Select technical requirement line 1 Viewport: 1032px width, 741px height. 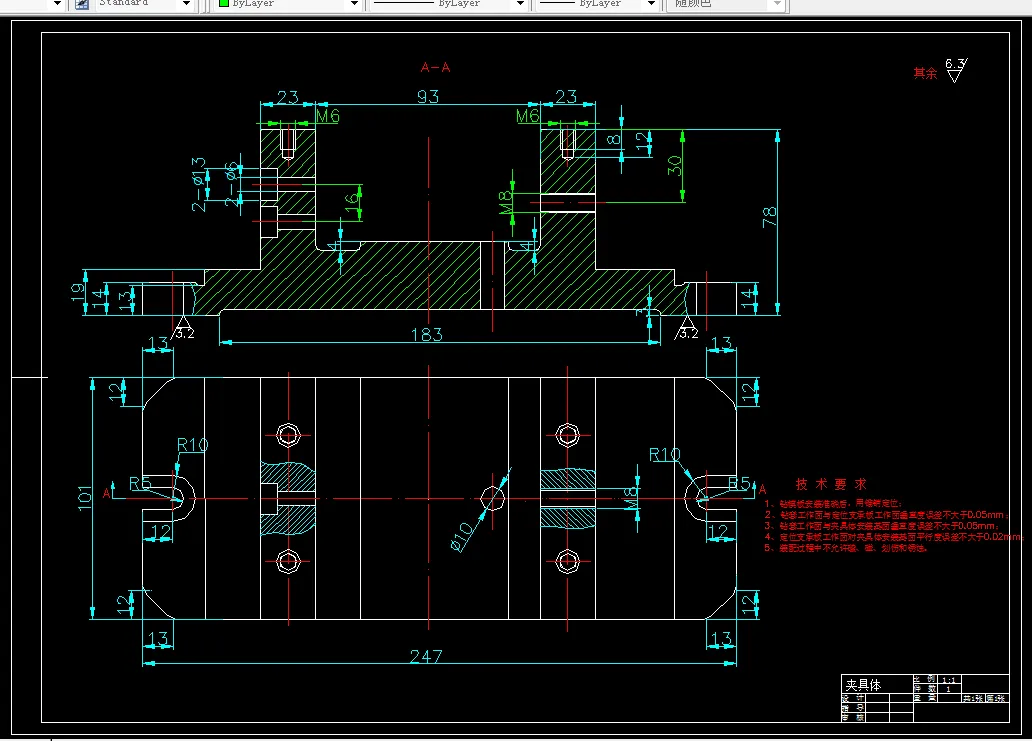(833, 503)
